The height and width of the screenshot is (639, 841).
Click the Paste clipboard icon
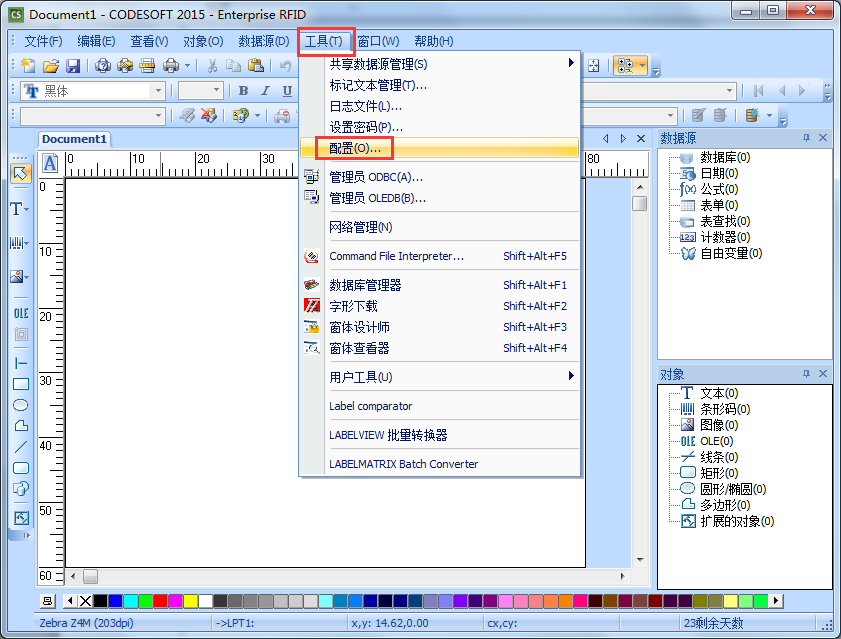coord(256,66)
